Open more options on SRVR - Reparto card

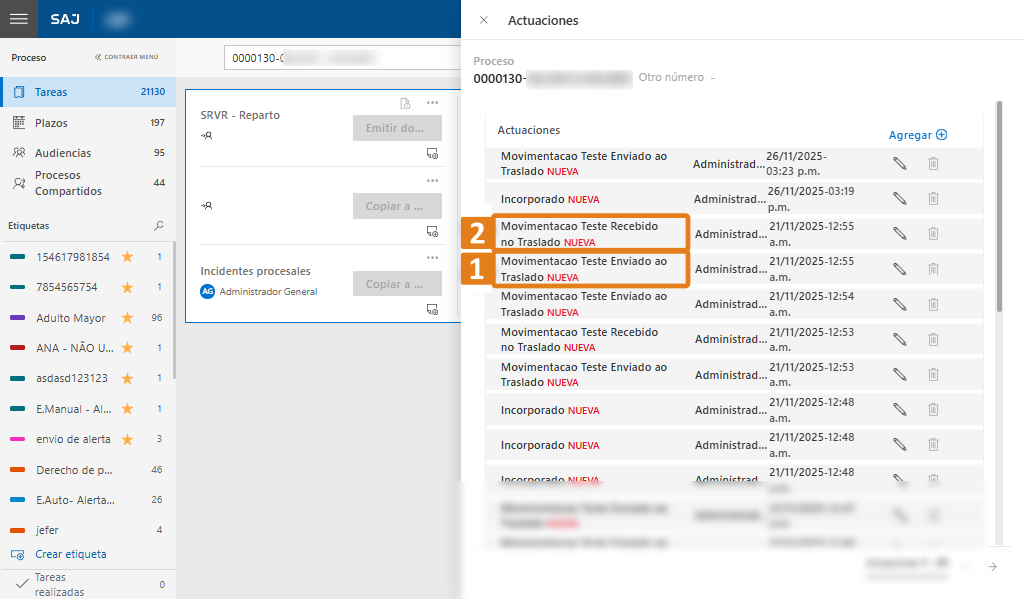[432, 103]
